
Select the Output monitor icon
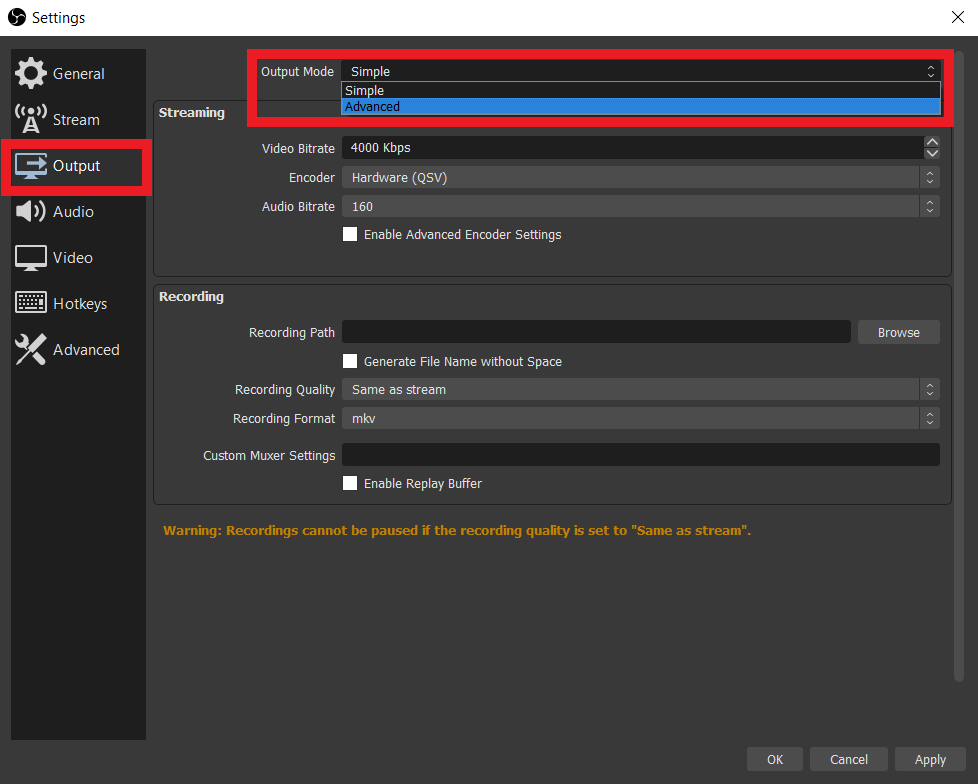click(31, 165)
